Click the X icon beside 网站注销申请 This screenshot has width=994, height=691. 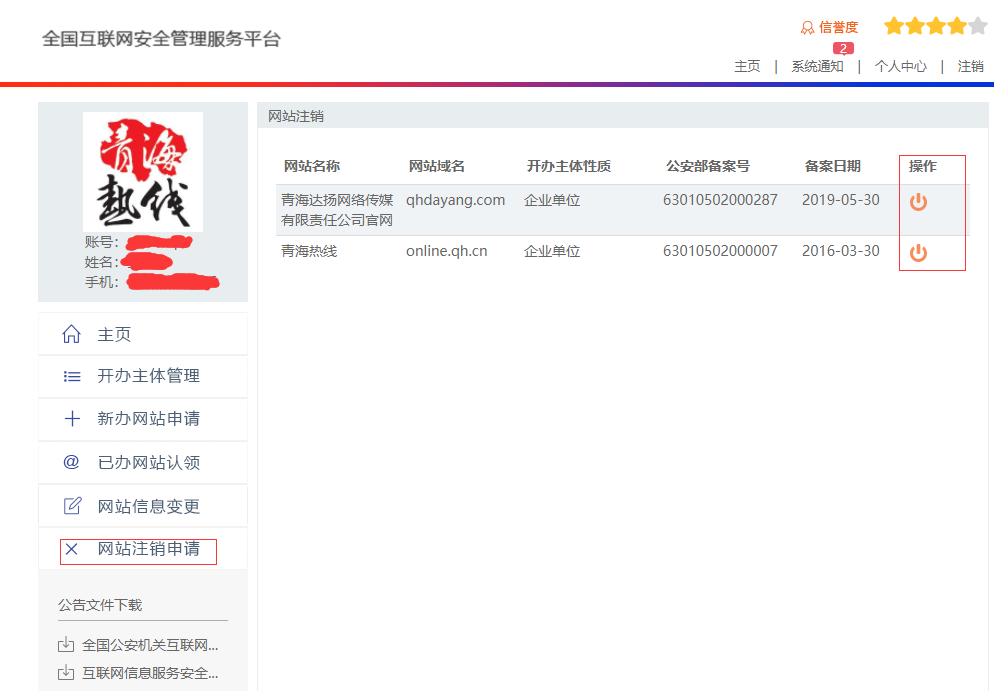[x=71, y=549]
